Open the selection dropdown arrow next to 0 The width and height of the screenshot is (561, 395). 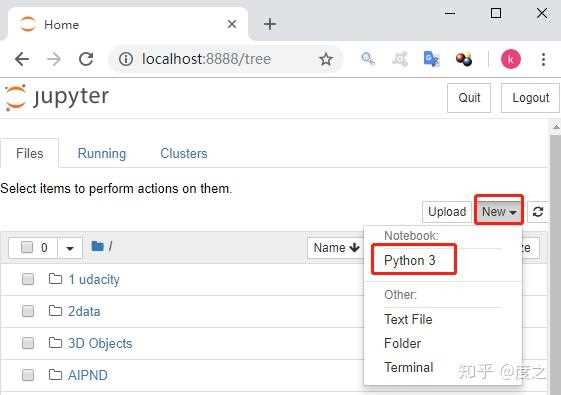[70, 248]
